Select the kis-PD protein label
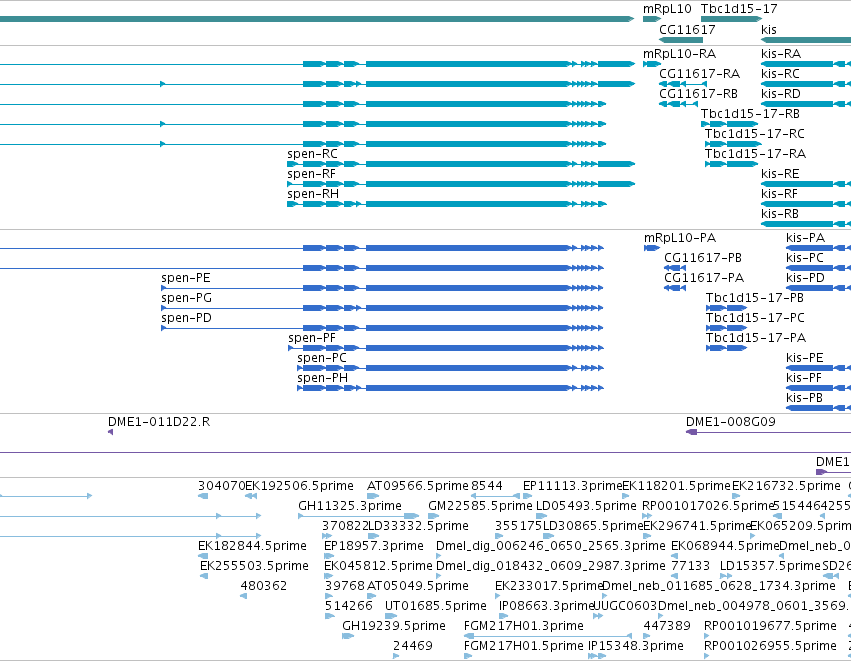851x661 pixels. [x=805, y=278]
